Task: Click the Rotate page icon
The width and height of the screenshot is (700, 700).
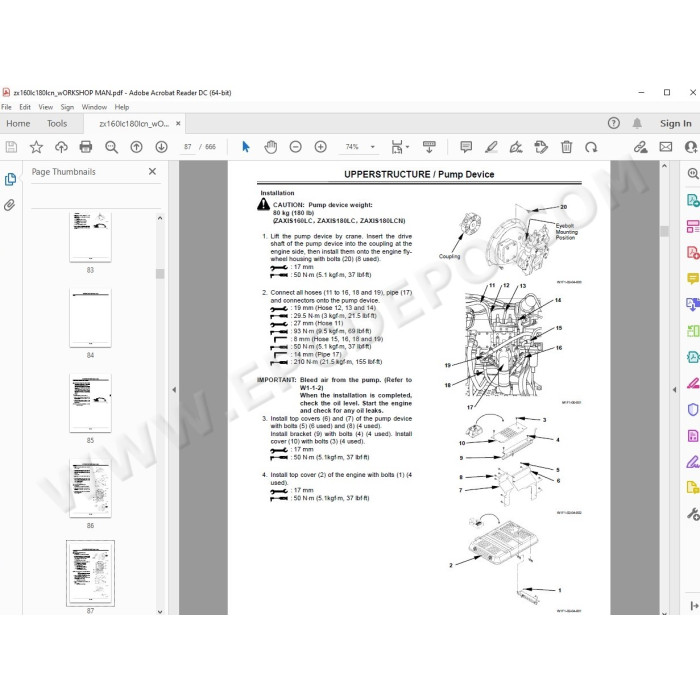Action: pos(591,147)
